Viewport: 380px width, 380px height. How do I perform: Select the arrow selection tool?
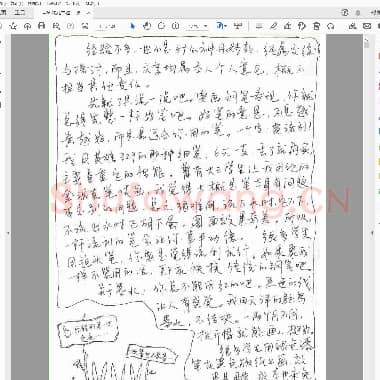(x=133, y=26)
